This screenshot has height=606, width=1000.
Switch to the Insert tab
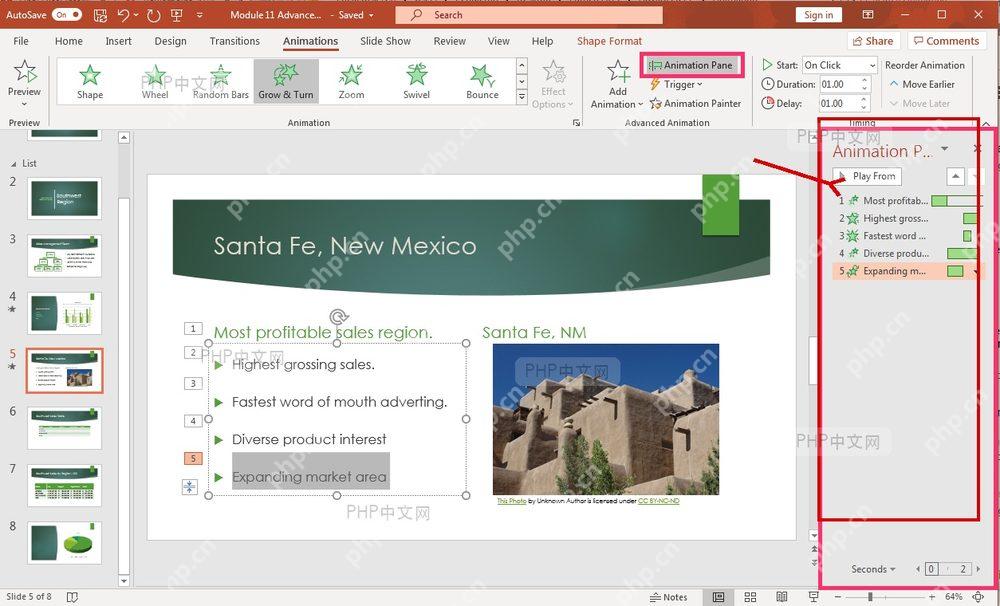tap(119, 41)
